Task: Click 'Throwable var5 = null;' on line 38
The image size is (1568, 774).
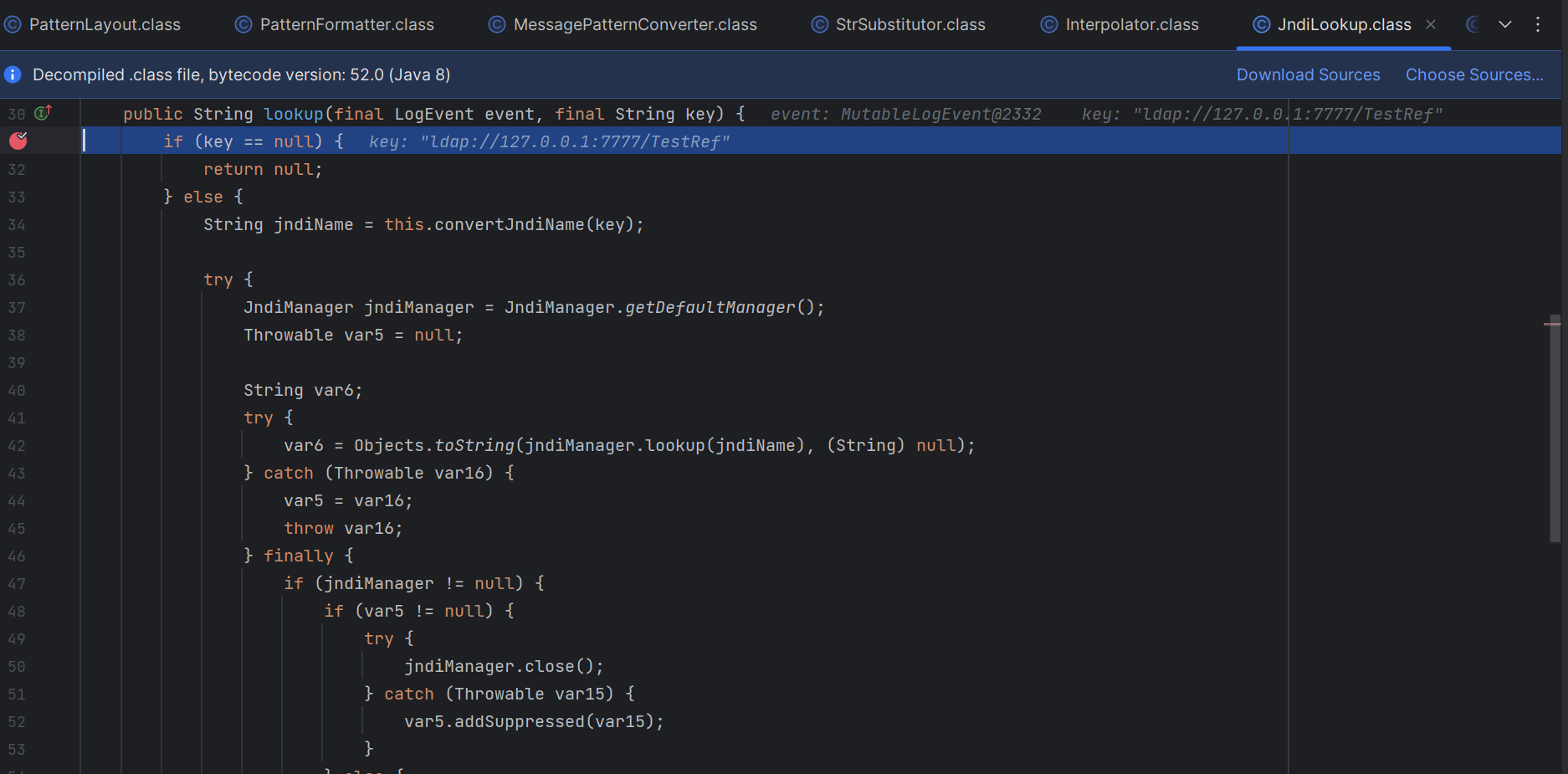Action: coord(353,335)
